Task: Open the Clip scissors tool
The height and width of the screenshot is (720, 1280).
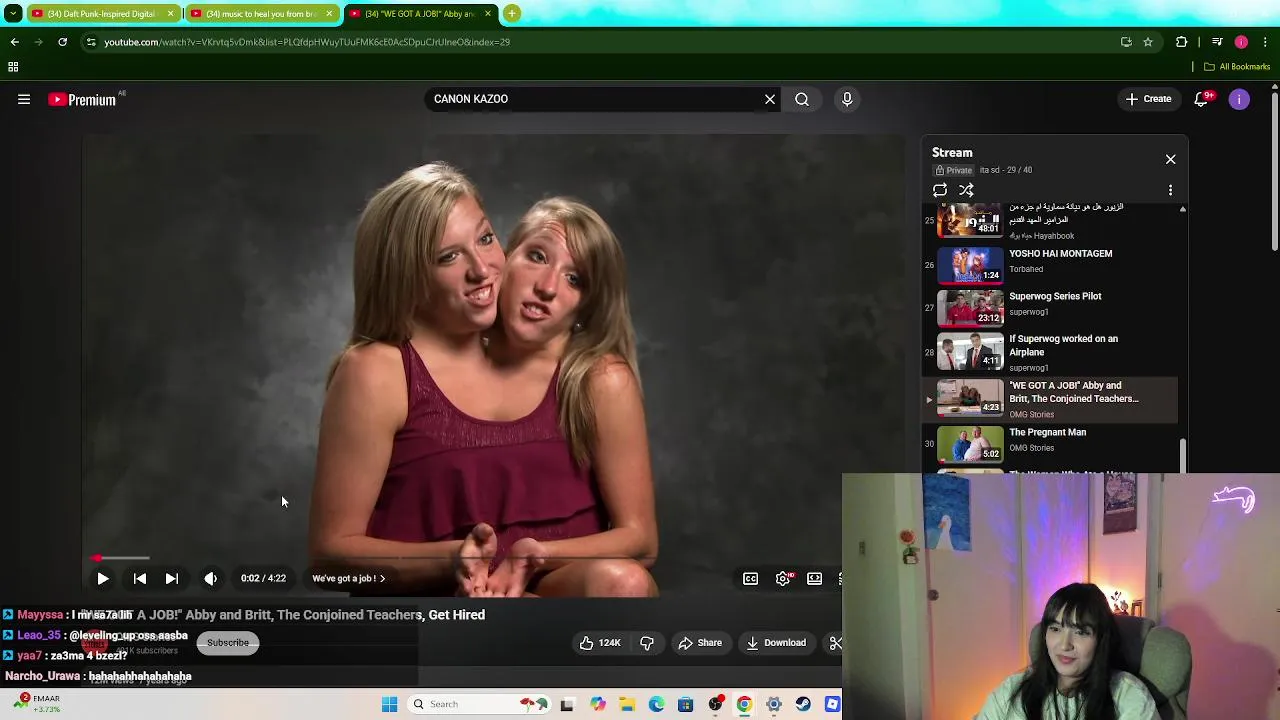Action: tap(834, 643)
